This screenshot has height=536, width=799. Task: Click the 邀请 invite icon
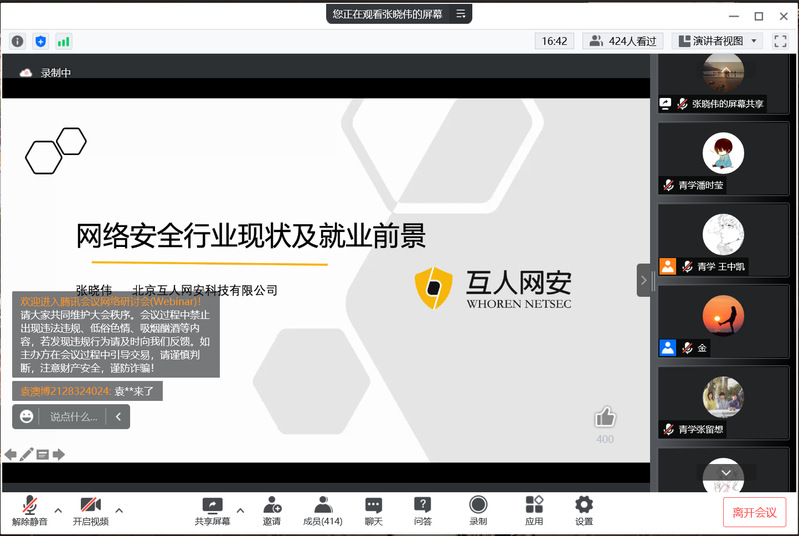[272, 510]
